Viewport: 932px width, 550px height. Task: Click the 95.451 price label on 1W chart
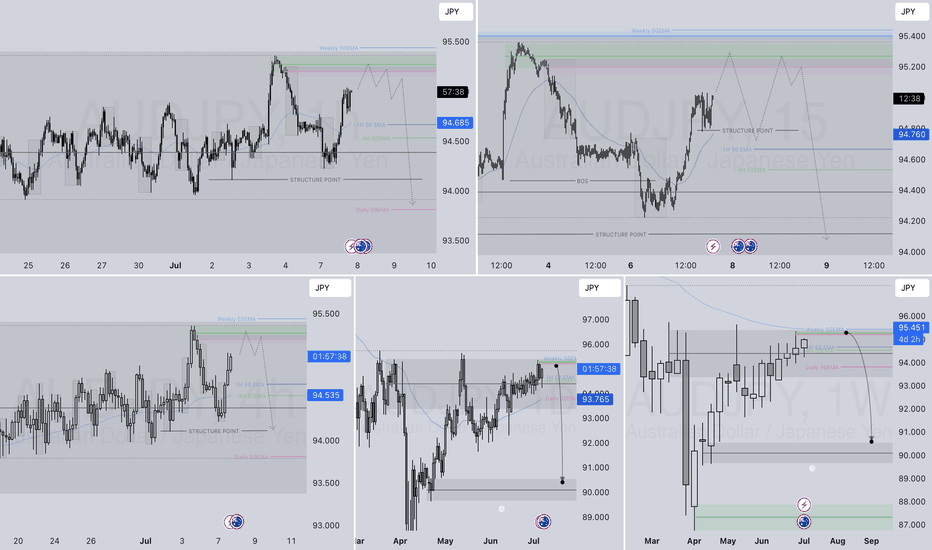(x=911, y=328)
